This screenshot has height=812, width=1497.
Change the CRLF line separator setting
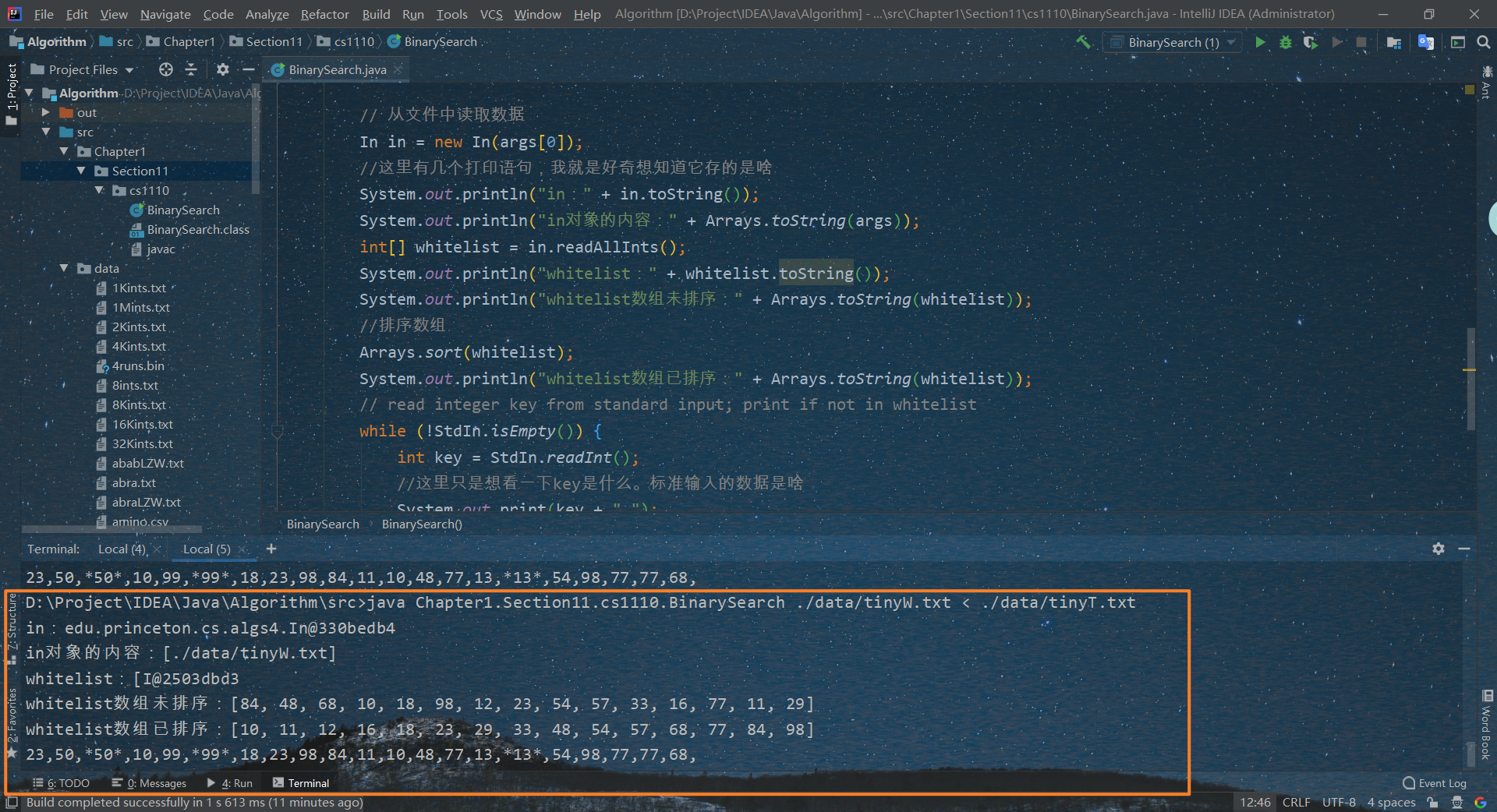[x=1296, y=802]
